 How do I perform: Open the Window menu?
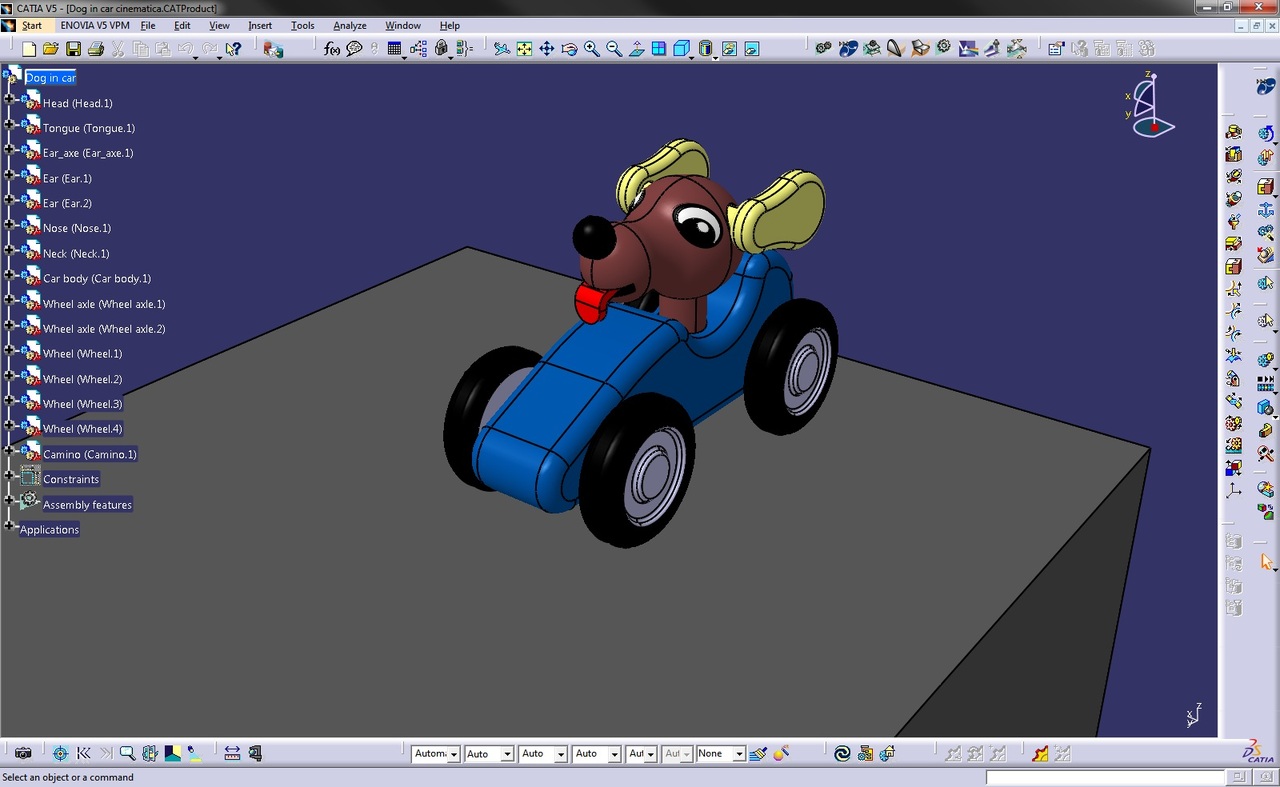pos(403,25)
